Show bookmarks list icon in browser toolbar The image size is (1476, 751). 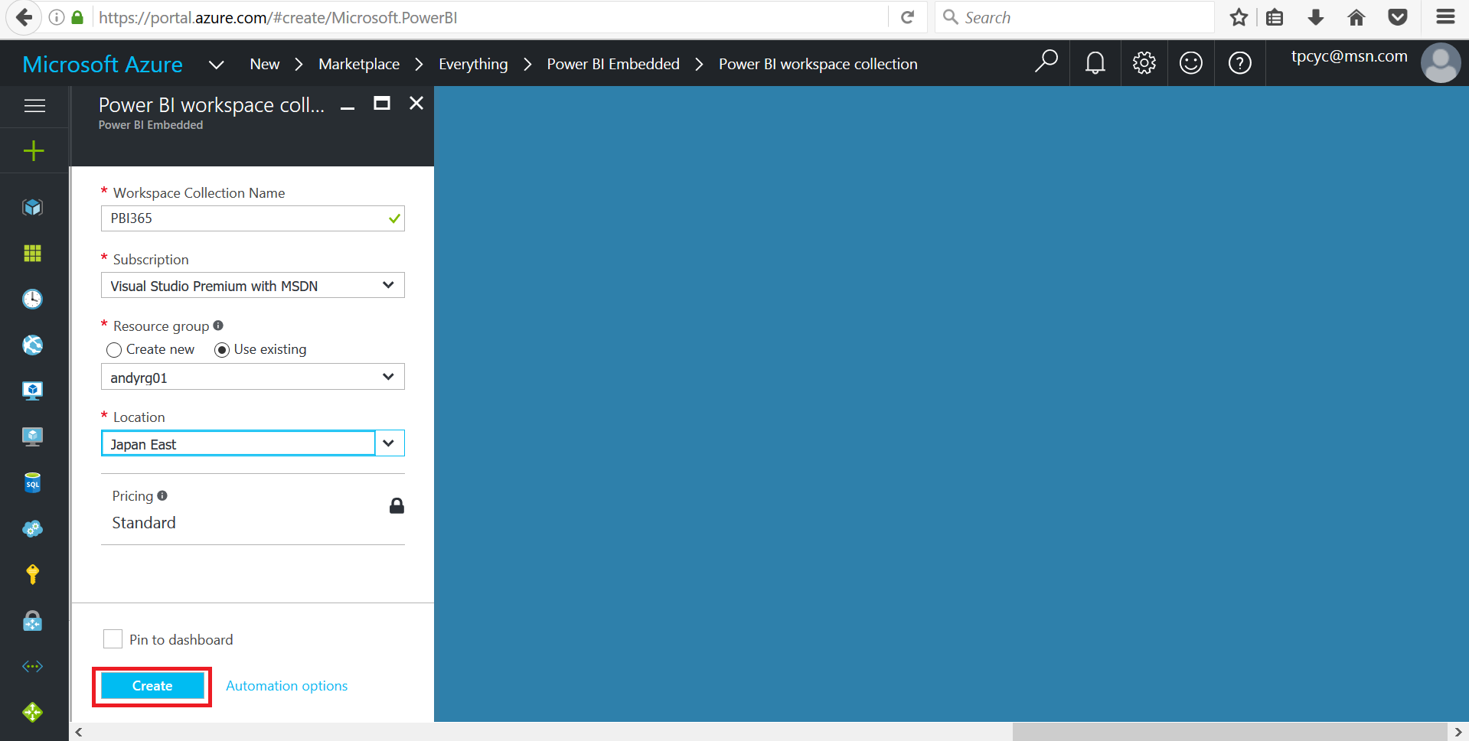(1275, 17)
